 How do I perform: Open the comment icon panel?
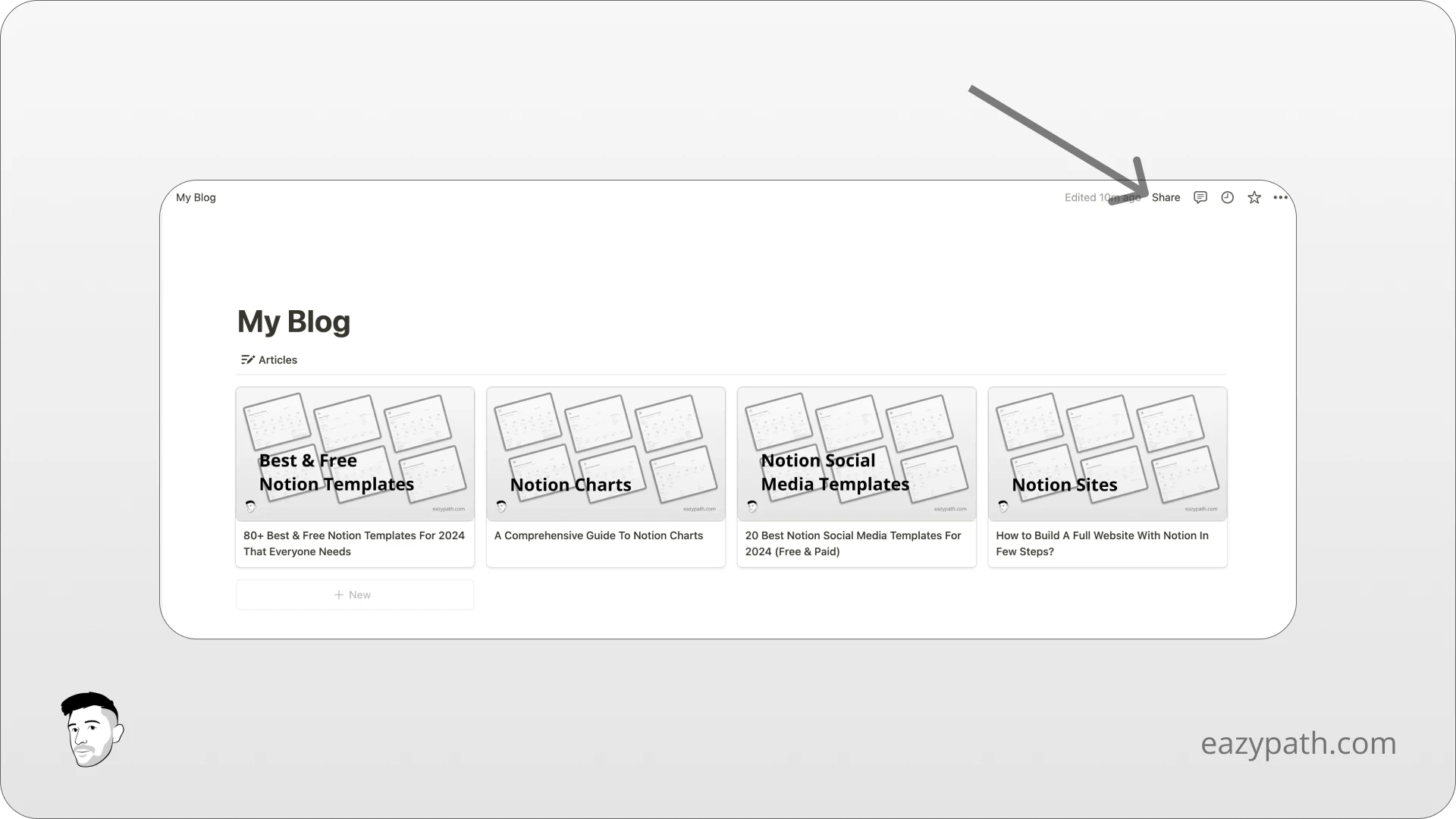pos(1201,197)
